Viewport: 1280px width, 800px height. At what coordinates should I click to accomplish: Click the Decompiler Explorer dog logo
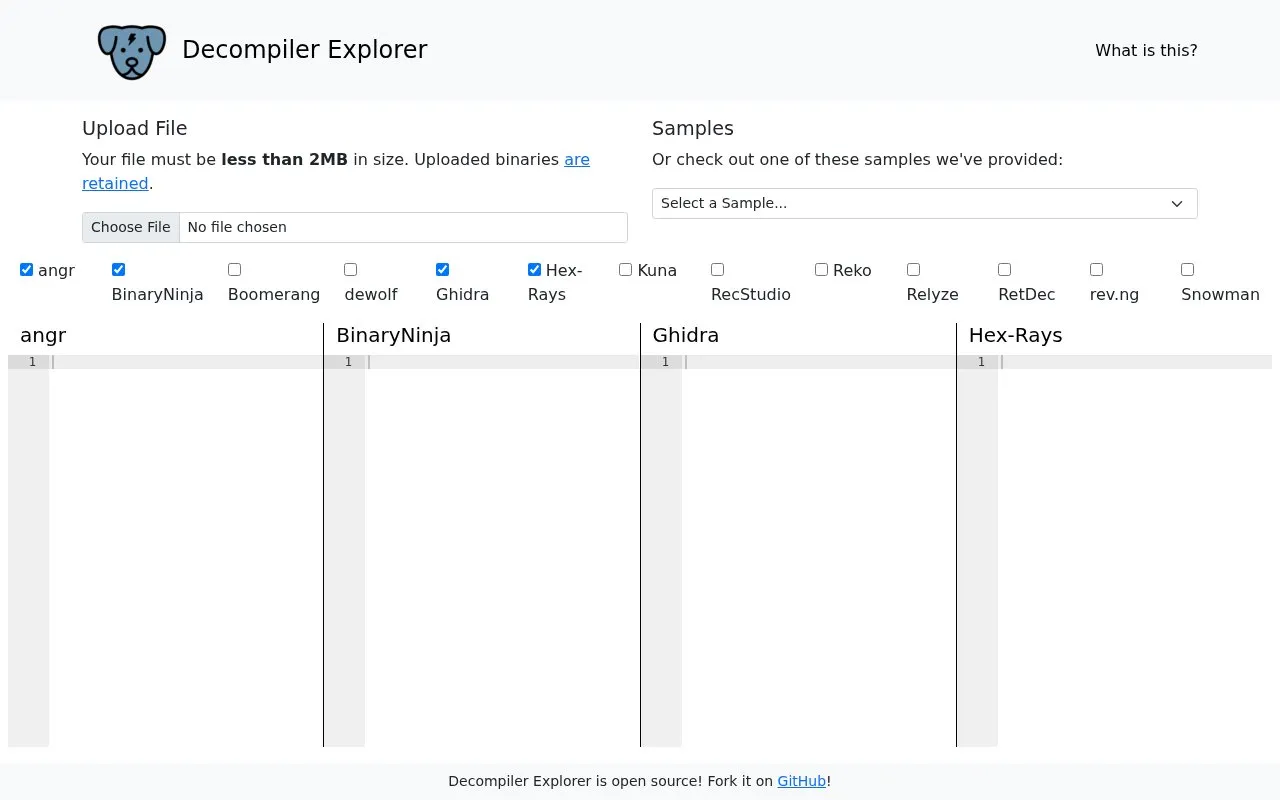[x=132, y=51]
